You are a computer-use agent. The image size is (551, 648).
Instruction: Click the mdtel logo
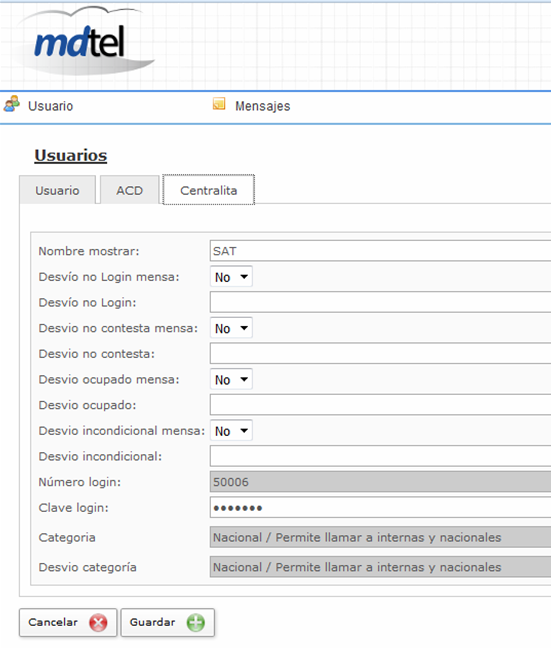pyautogui.click(x=81, y=41)
